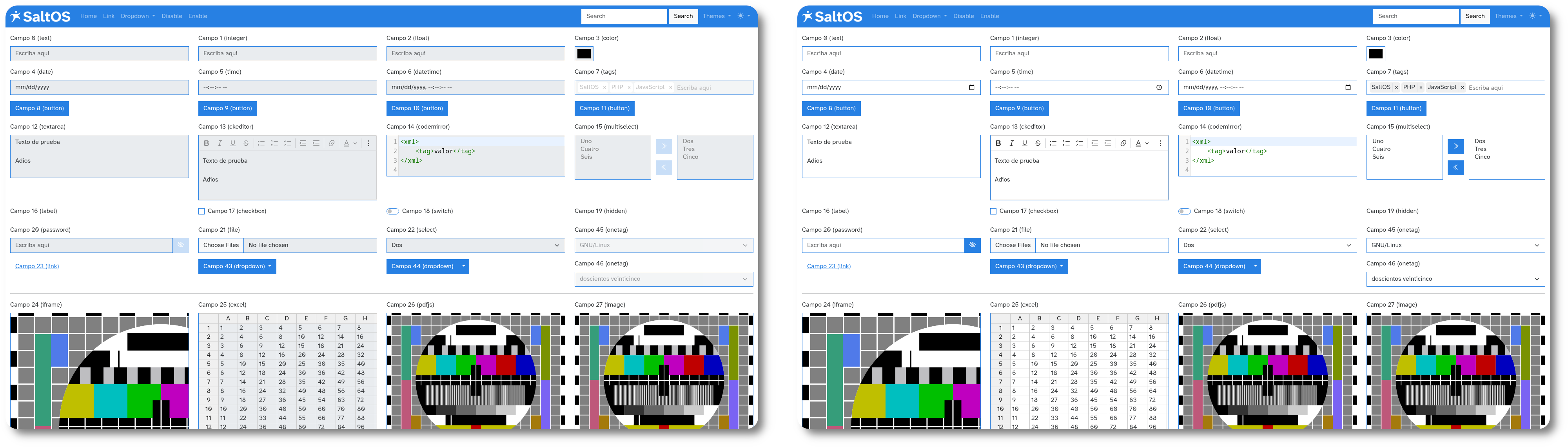
Task: Expand Campo 43 dropdown button in right panel
Action: [x=1029, y=267]
